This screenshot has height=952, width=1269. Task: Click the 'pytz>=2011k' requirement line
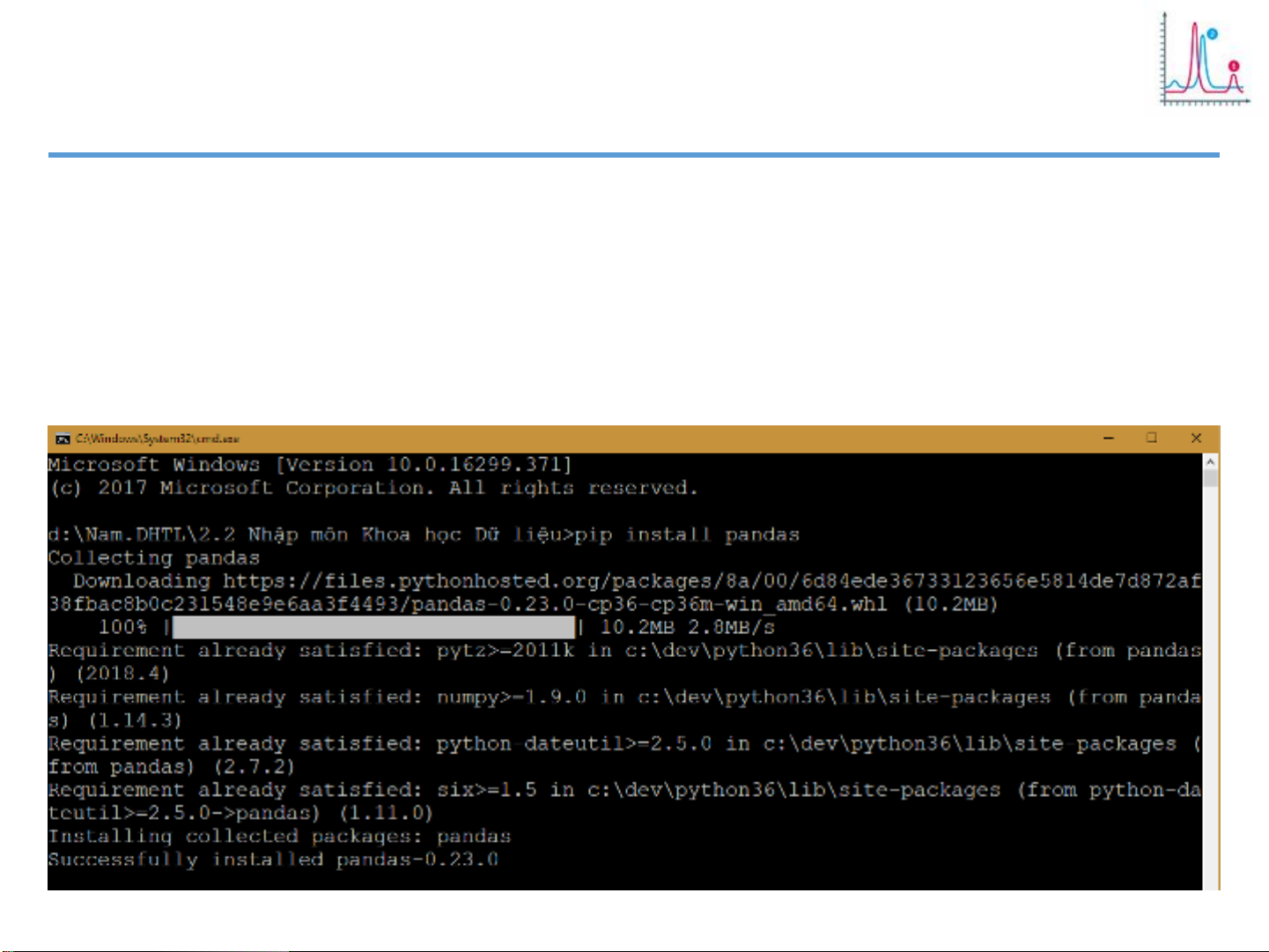624,662
